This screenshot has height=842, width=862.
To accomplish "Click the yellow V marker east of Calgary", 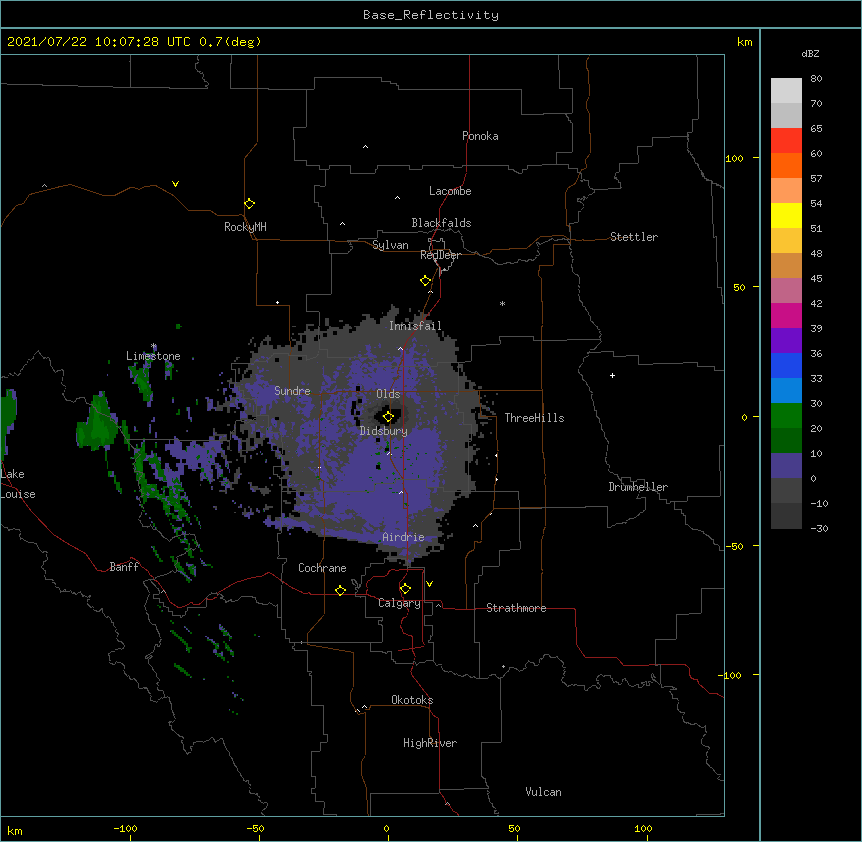I will (429, 584).
